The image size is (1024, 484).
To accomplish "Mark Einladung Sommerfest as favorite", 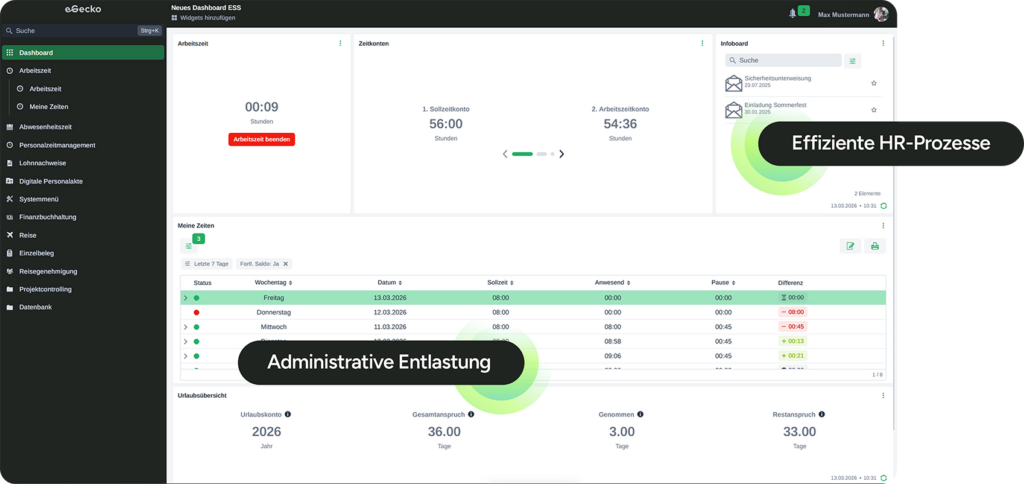I will 874,109.
